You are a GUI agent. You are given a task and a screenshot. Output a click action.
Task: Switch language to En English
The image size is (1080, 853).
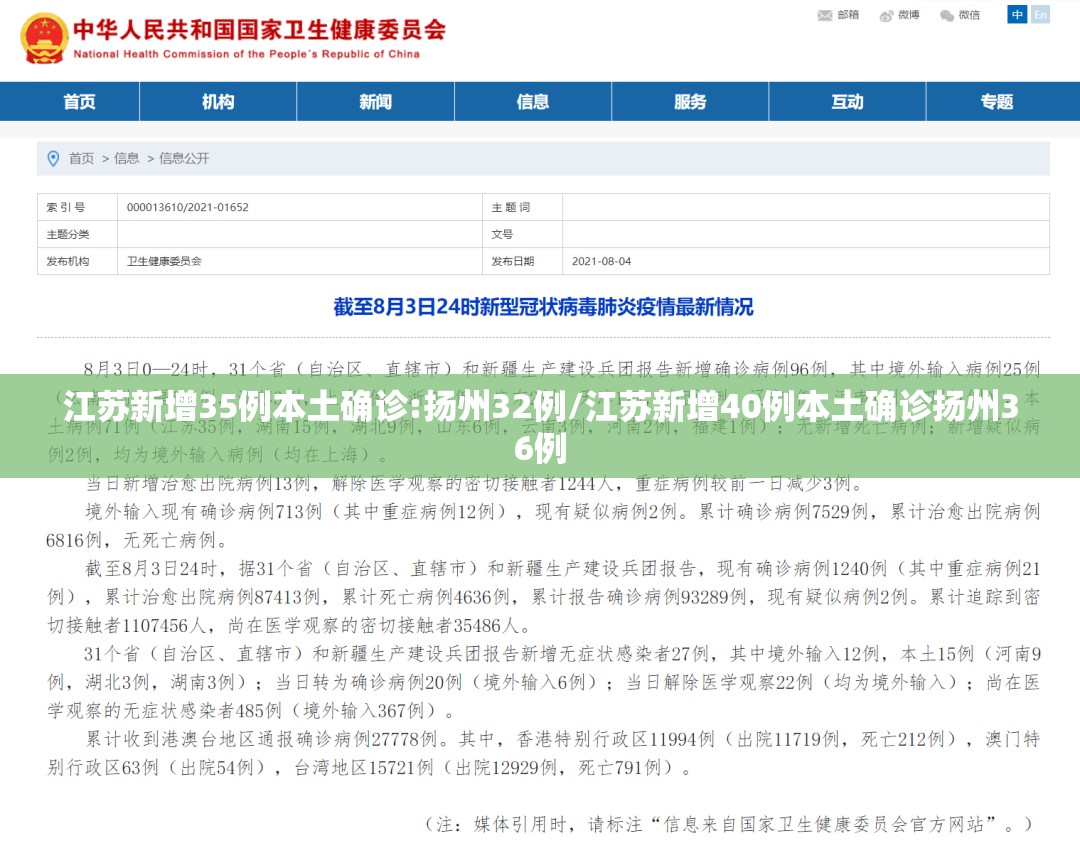click(x=1040, y=14)
